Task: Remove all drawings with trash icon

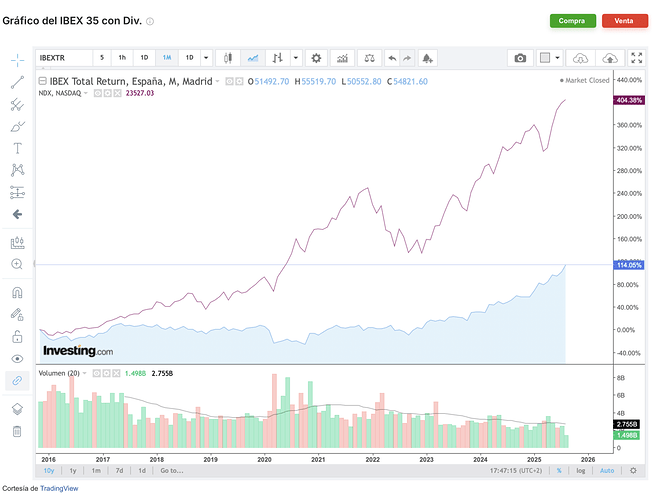Action: (17, 431)
